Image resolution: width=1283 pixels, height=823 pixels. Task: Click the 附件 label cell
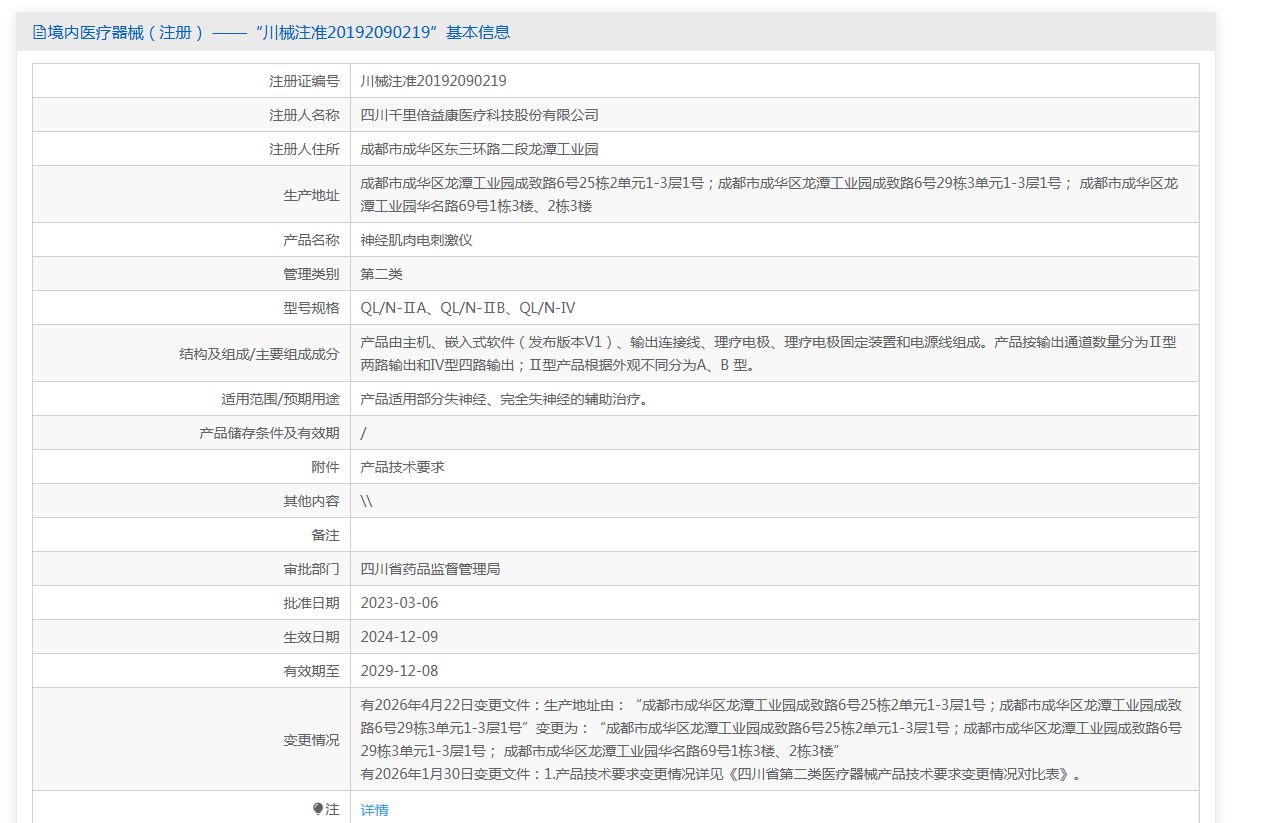click(191, 467)
